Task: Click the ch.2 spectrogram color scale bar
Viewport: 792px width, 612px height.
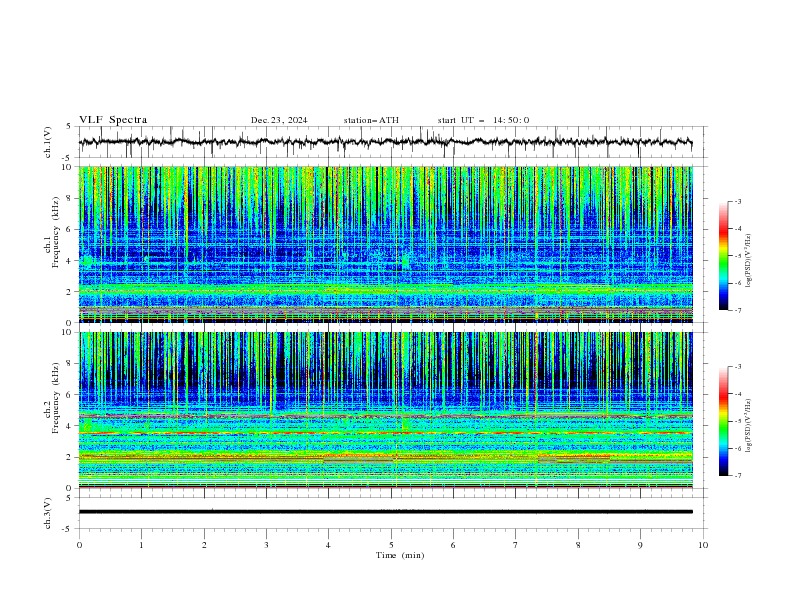Action: [x=723, y=421]
